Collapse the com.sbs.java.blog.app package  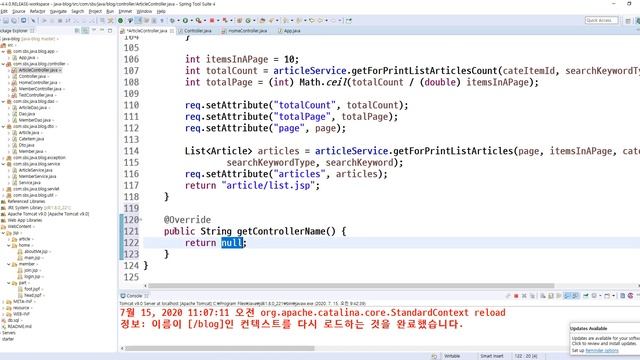(x=4, y=51)
